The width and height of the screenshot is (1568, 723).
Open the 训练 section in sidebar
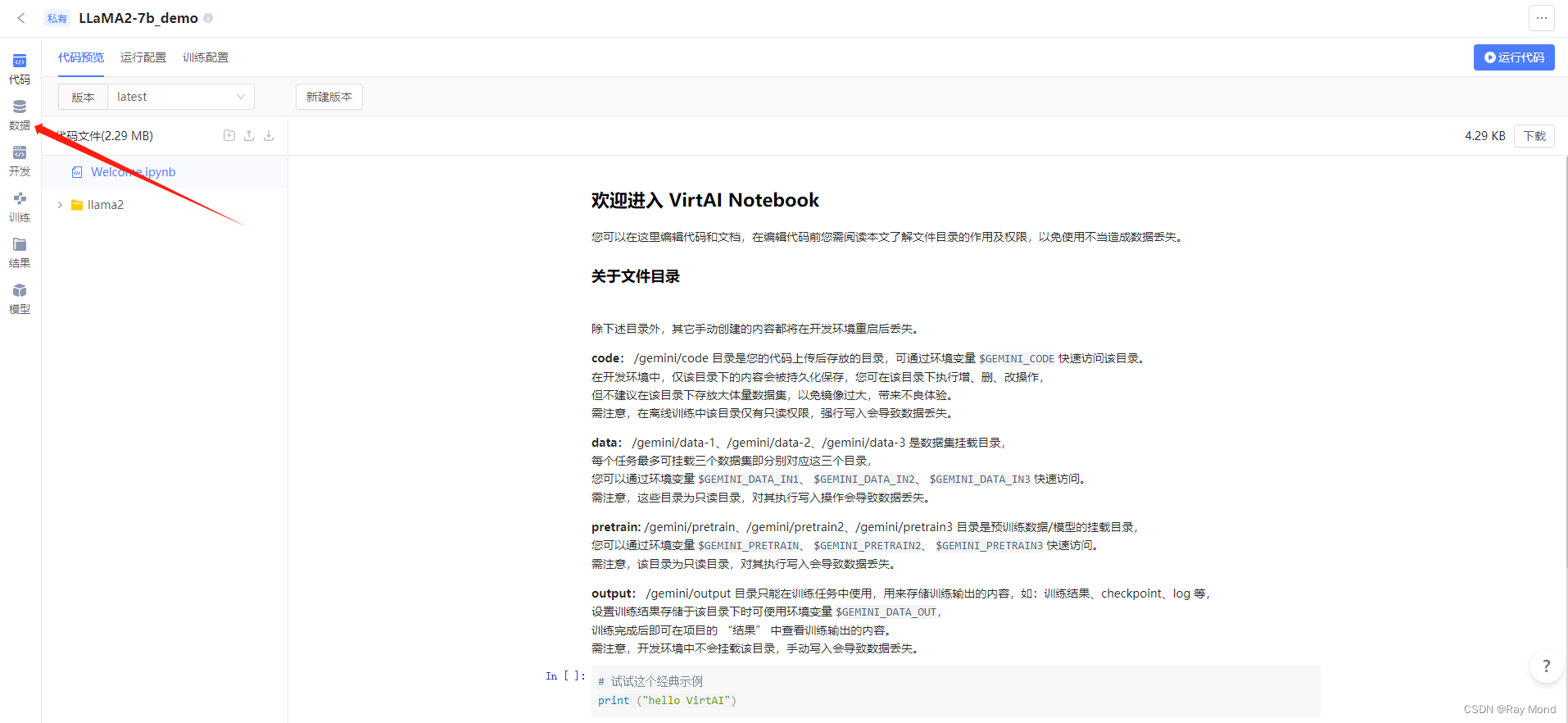click(20, 207)
